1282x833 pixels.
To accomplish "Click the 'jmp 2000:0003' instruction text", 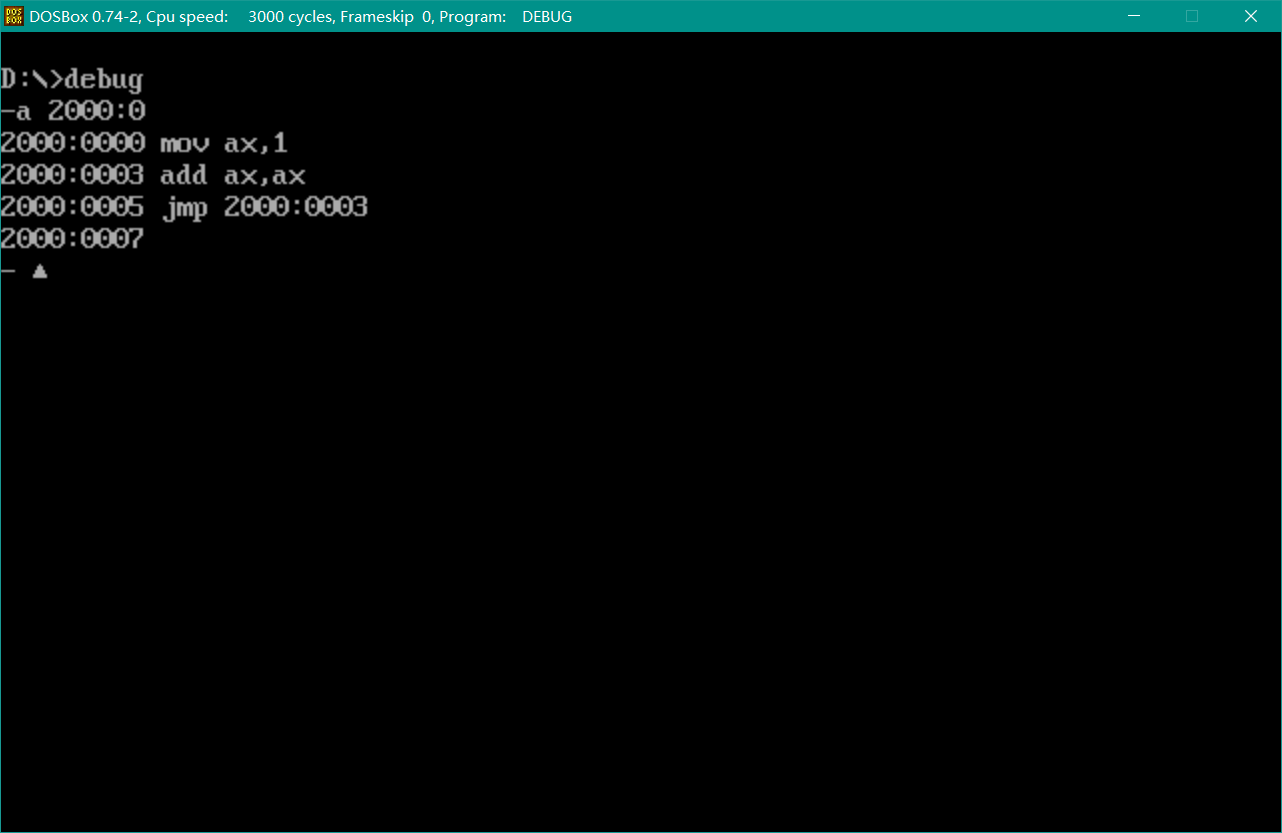I will (264, 208).
